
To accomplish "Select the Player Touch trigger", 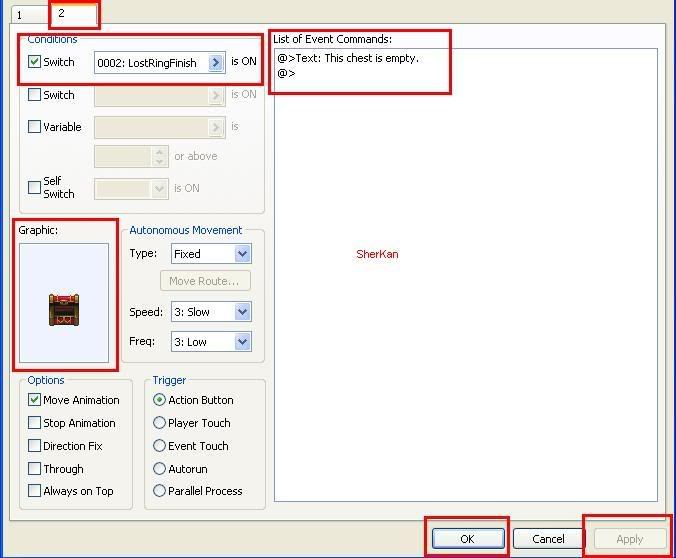I will click(159, 423).
